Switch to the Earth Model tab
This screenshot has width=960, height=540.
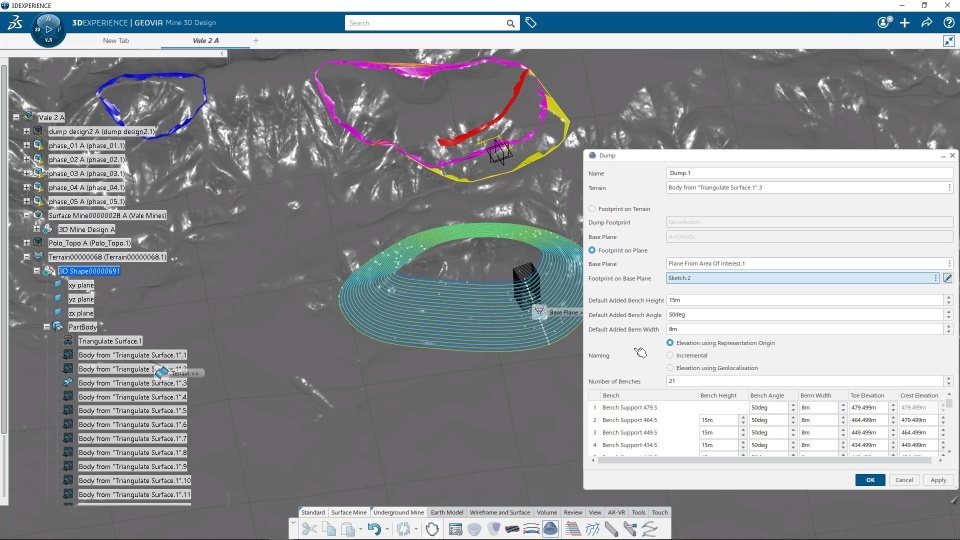click(x=447, y=512)
